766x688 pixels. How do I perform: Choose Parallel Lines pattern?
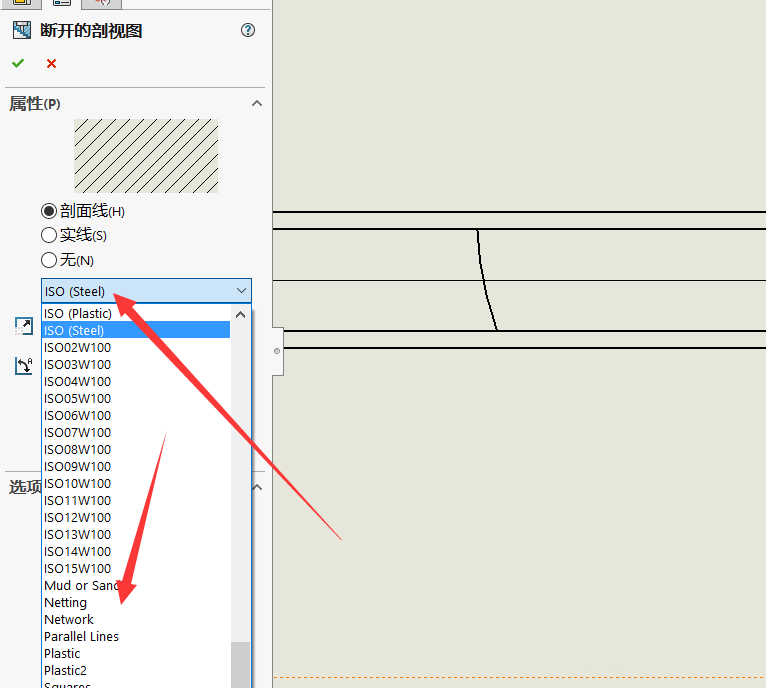point(136,637)
